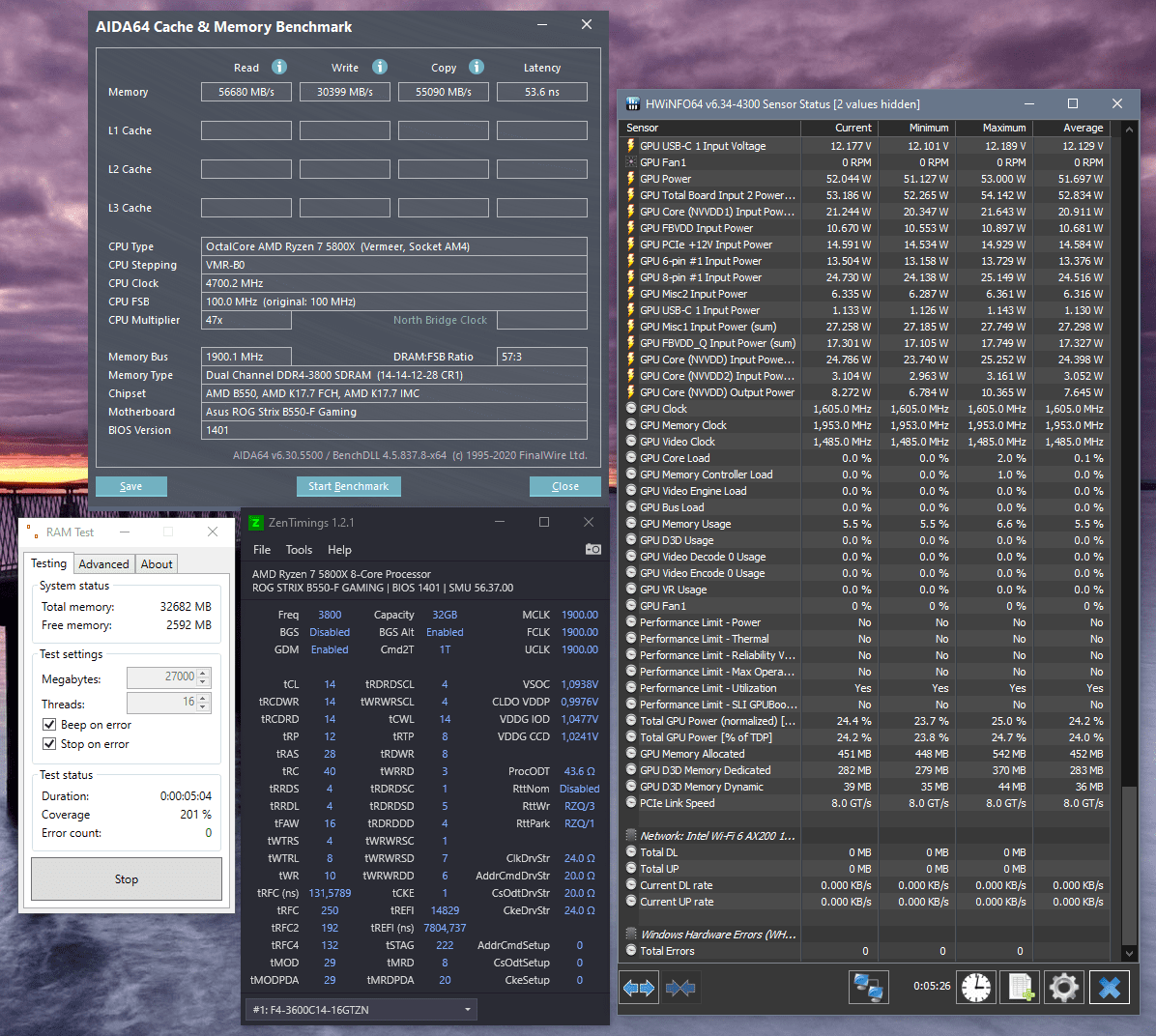This screenshot has width=1156, height=1036.
Task: Click the ZenTimings camera screenshot icon
Action: click(592, 549)
